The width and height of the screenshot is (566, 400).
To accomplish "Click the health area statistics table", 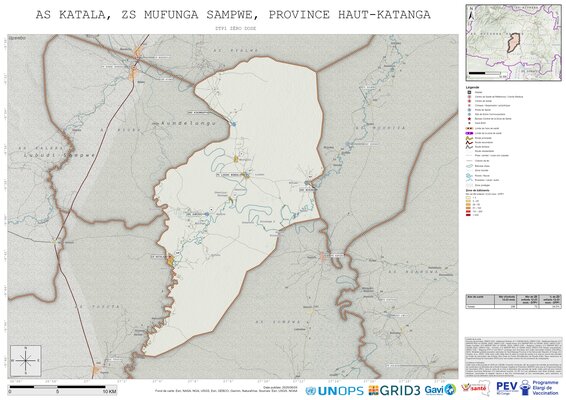I will click(513, 301).
